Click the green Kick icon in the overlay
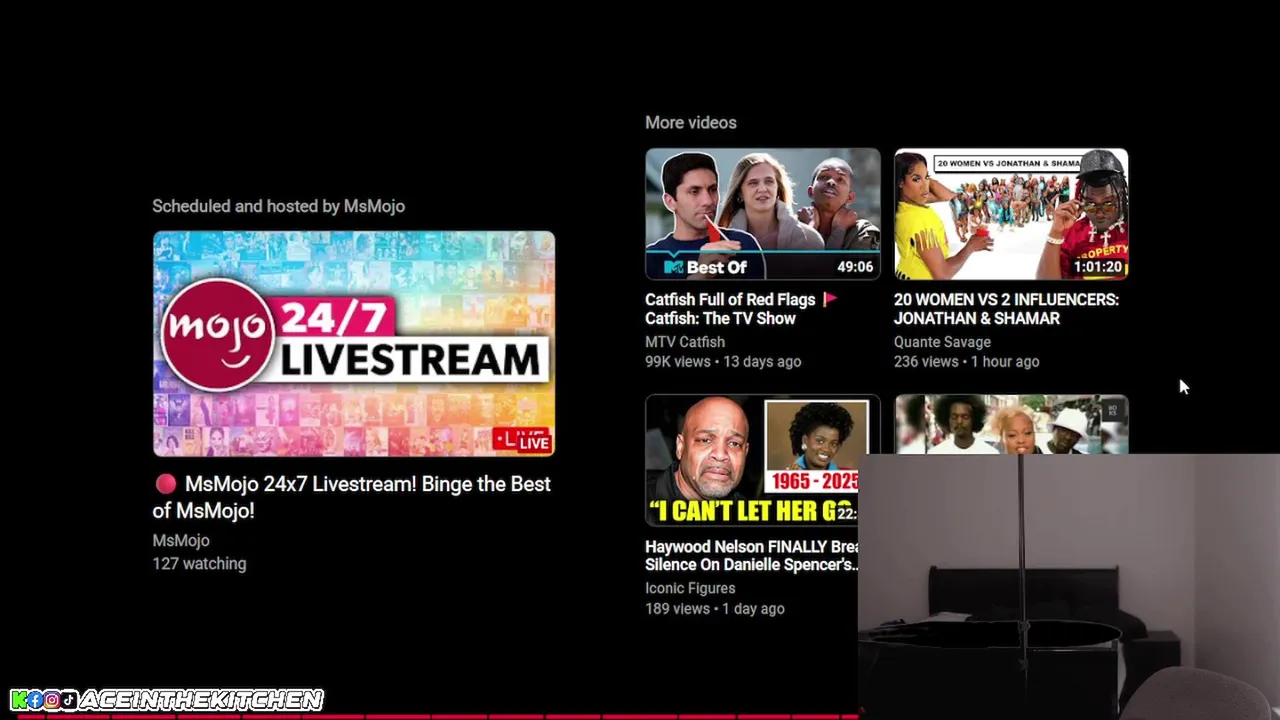Viewport: 1280px width, 720px height. (x=19, y=700)
